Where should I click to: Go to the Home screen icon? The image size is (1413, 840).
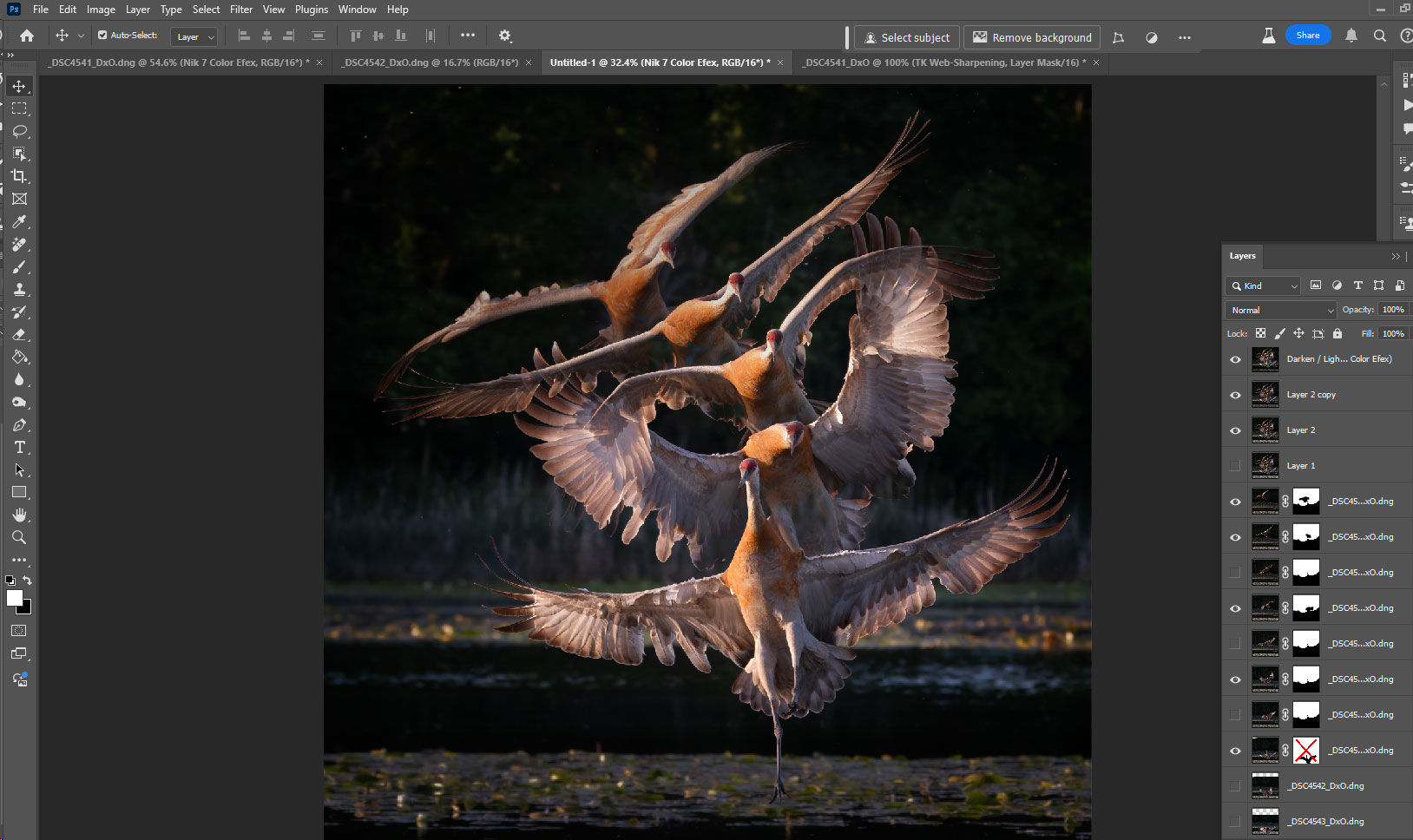click(x=27, y=36)
